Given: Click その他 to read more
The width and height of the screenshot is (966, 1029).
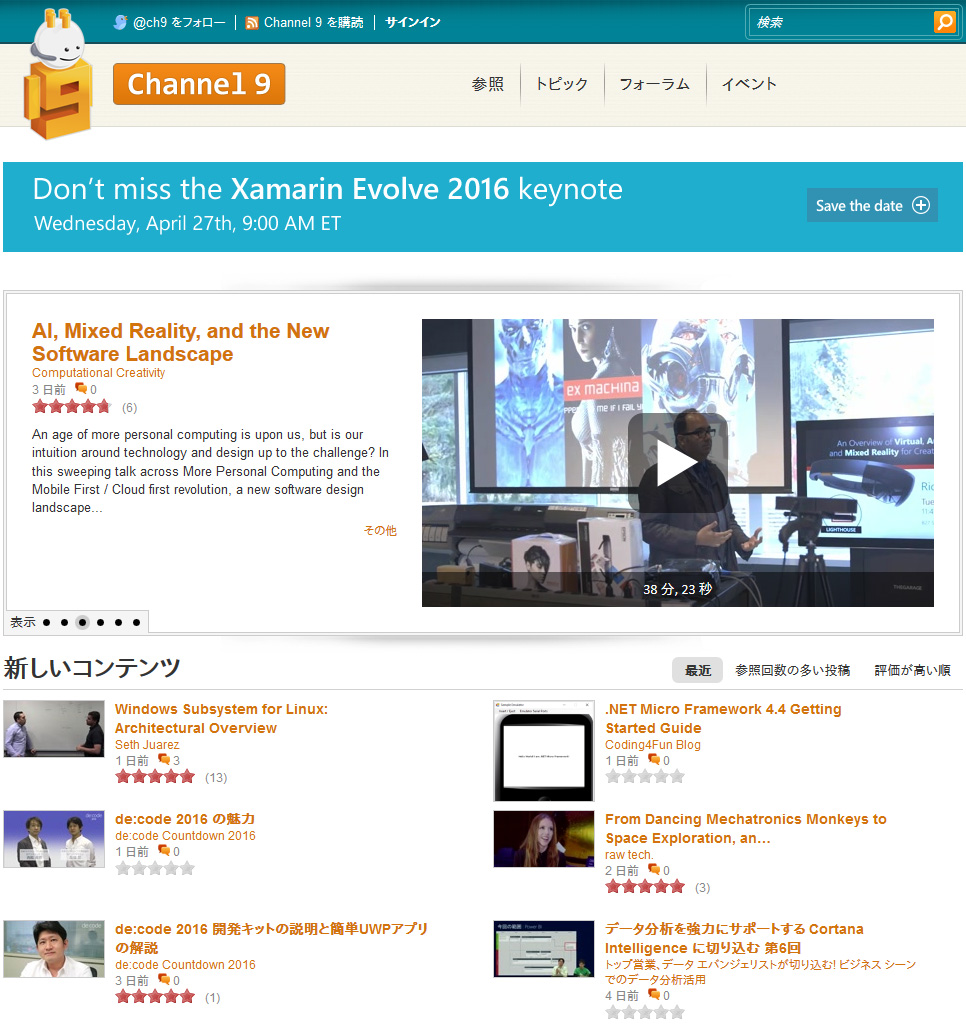Looking at the screenshot, I should [x=381, y=530].
